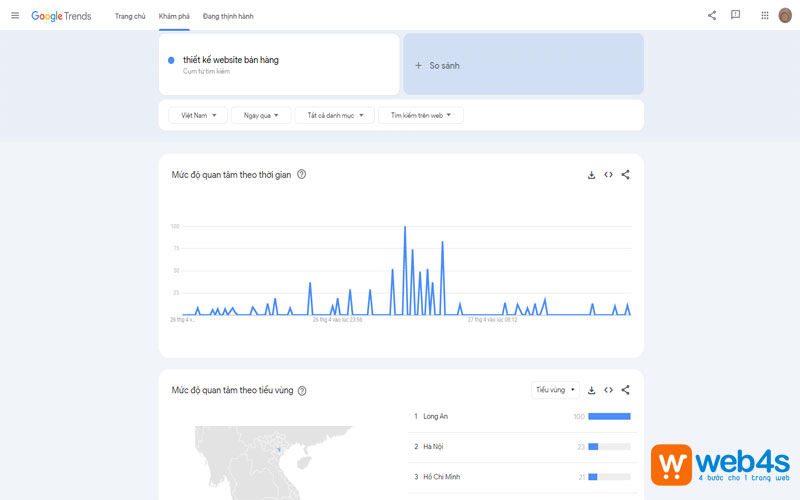800x500 pixels.
Task: Open the Google apps grid
Action: [x=765, y=16]
